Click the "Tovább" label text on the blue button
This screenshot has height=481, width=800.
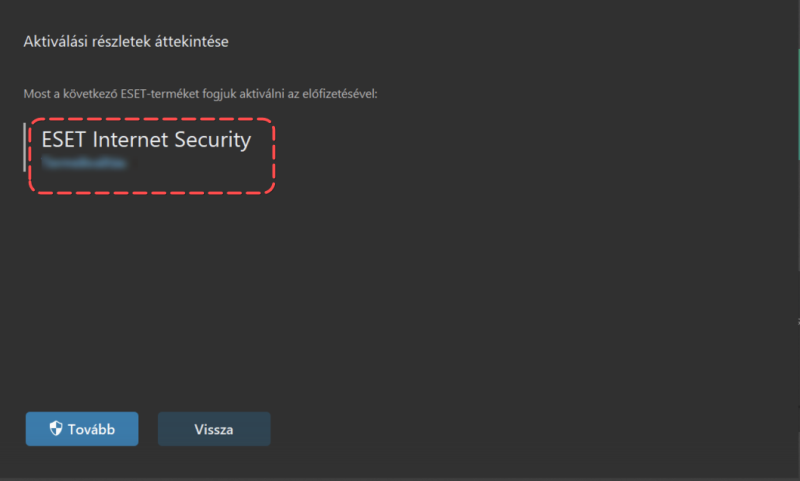coord(91,429)
